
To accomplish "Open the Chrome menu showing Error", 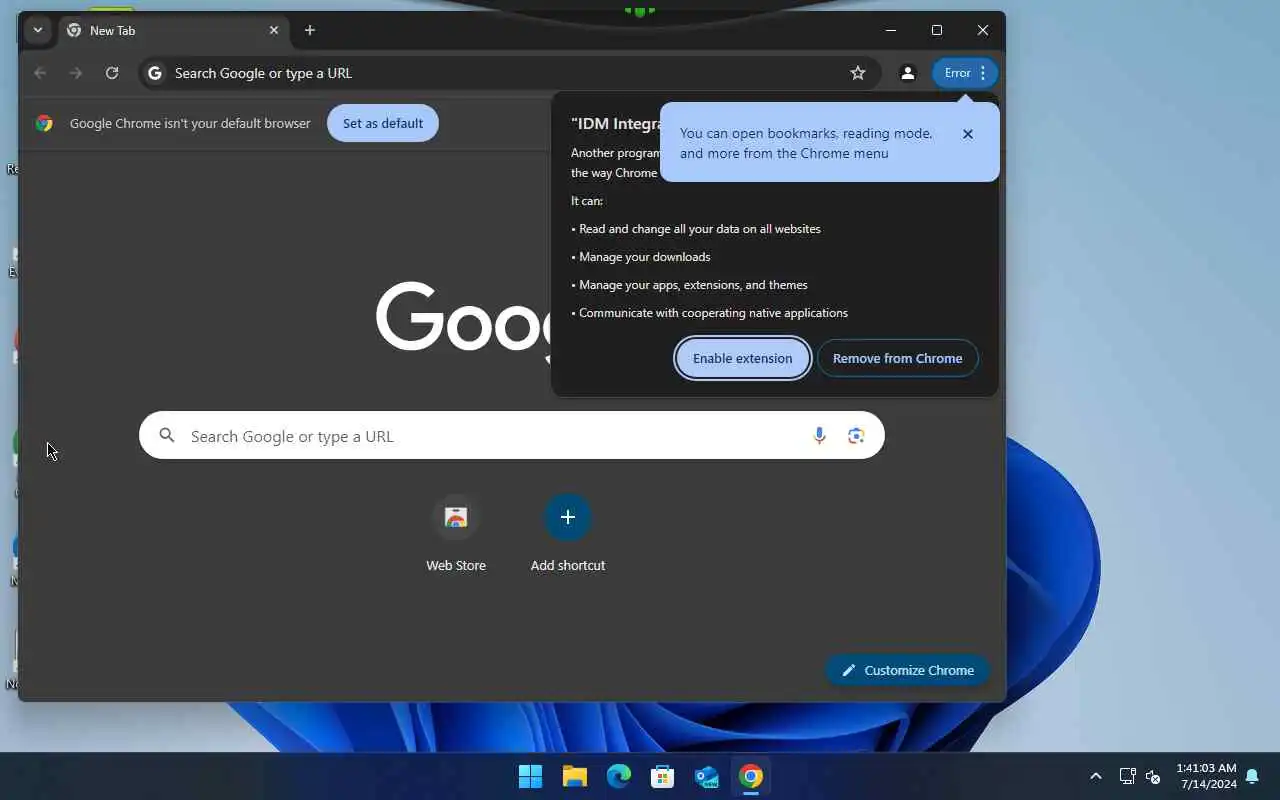I will pyautogui.click(x=965, y=73).
